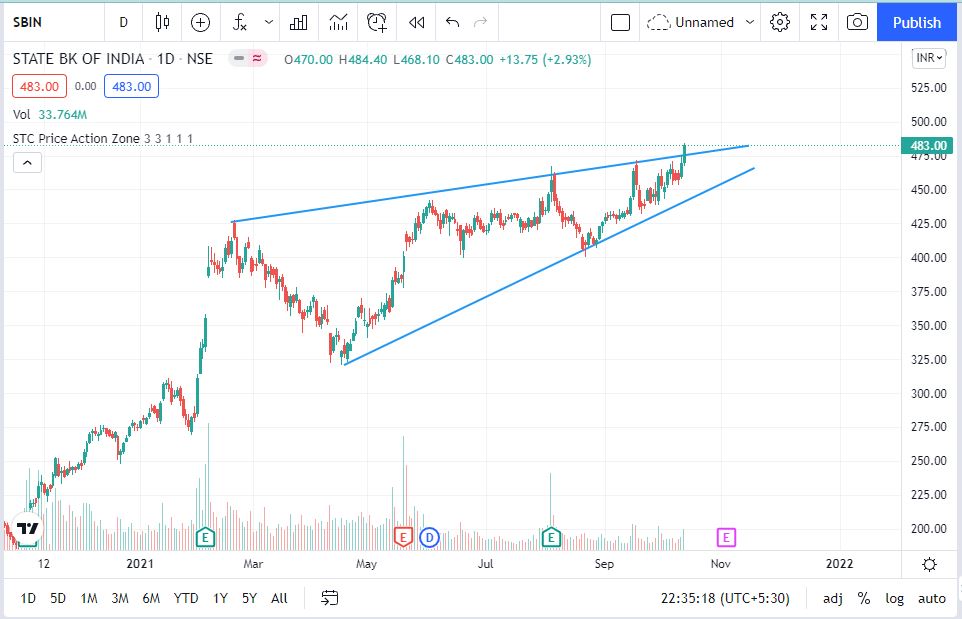Open indicator templates icon
962x619 pixels.
tap(338, 23)
